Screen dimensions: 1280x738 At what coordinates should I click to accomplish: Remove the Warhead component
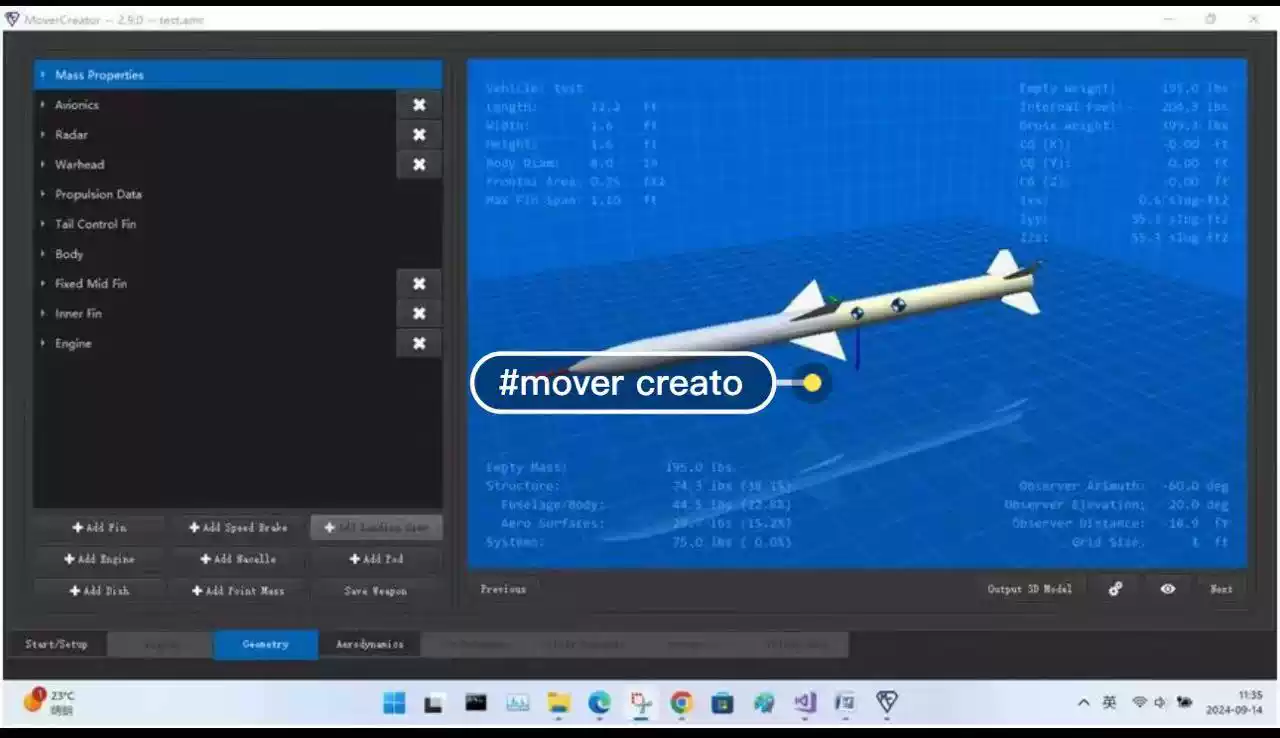419,164
